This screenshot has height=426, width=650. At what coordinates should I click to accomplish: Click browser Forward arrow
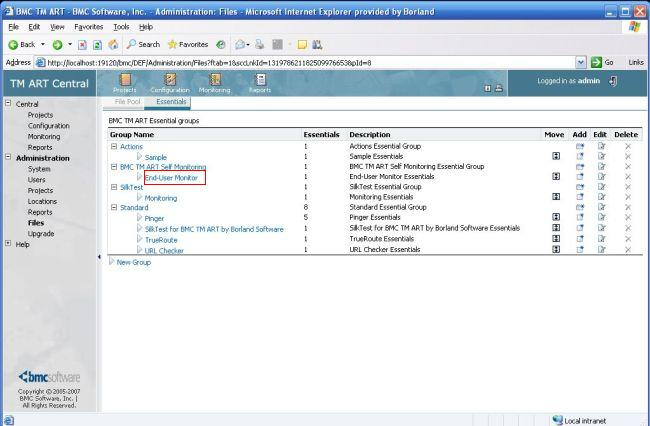[x=57, y=44]
